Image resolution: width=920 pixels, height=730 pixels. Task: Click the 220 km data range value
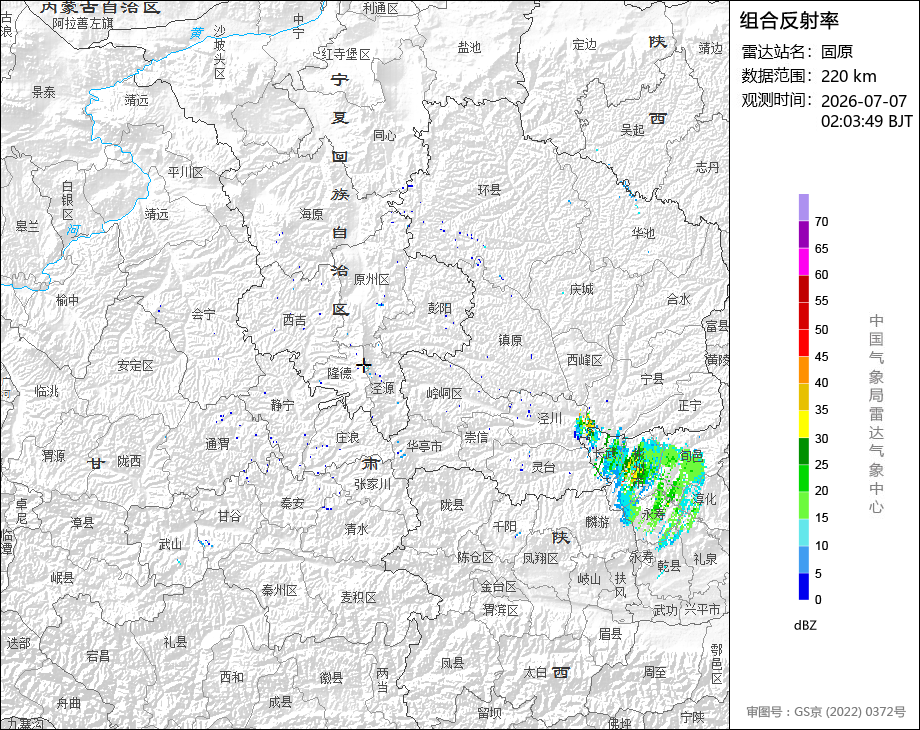pyautogui.click(x=848, y=76)
